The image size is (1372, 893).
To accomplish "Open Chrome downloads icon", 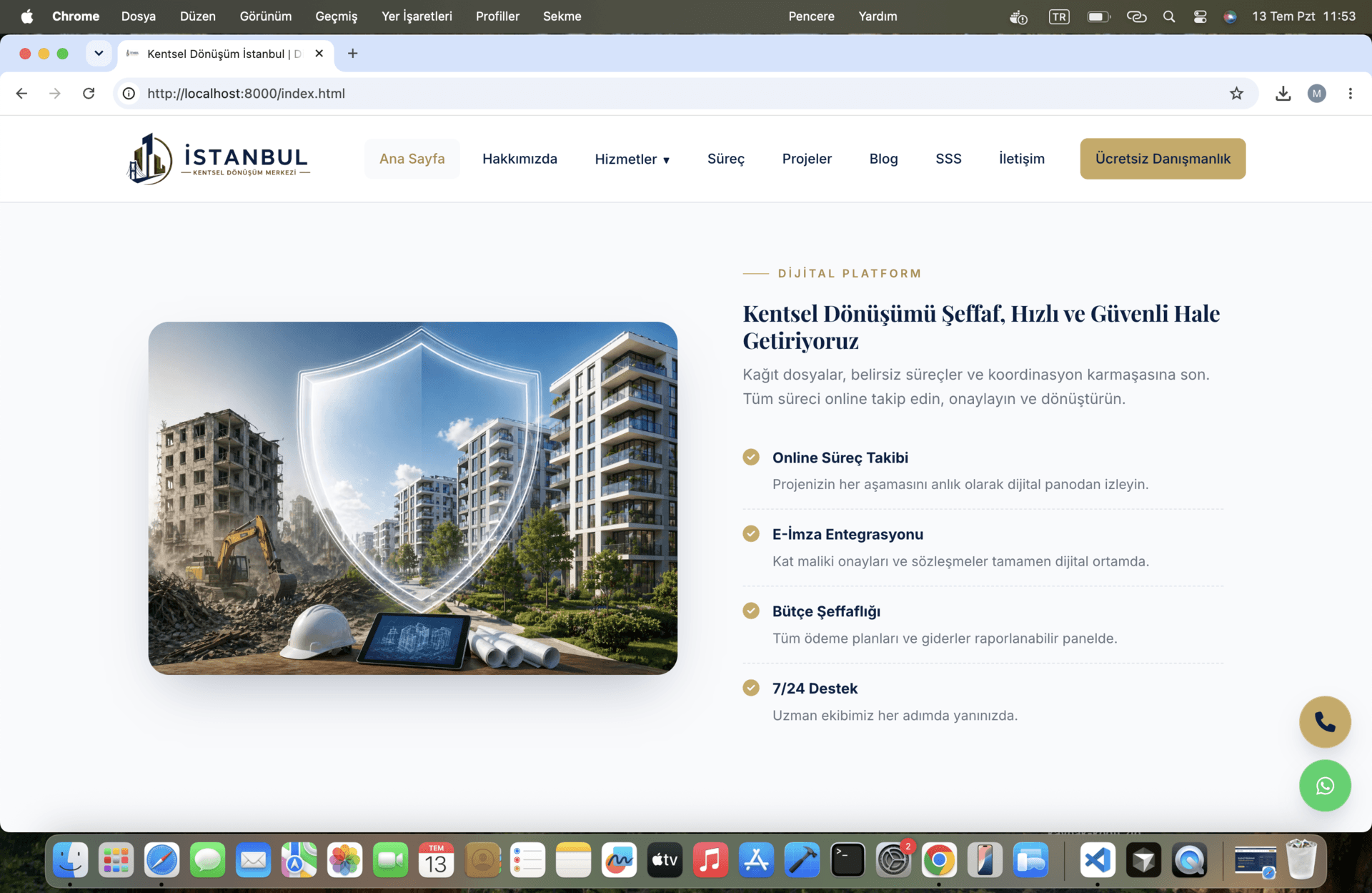I will click(x=1283, y=93).
